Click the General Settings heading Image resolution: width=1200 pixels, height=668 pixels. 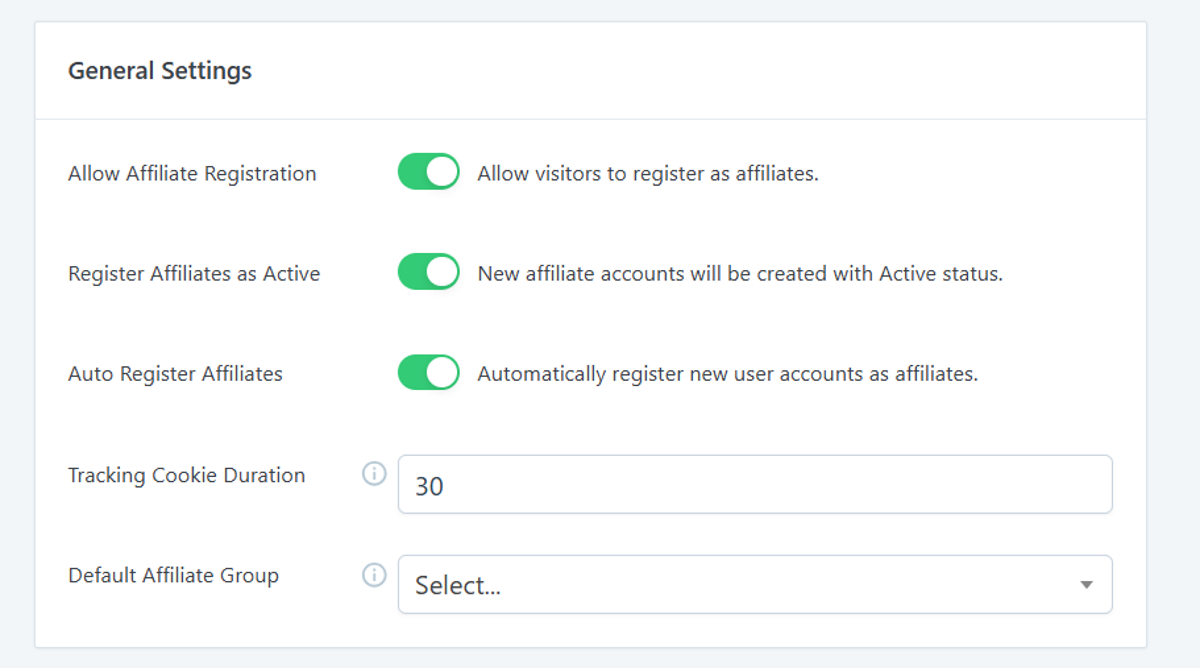pos(160,71)
